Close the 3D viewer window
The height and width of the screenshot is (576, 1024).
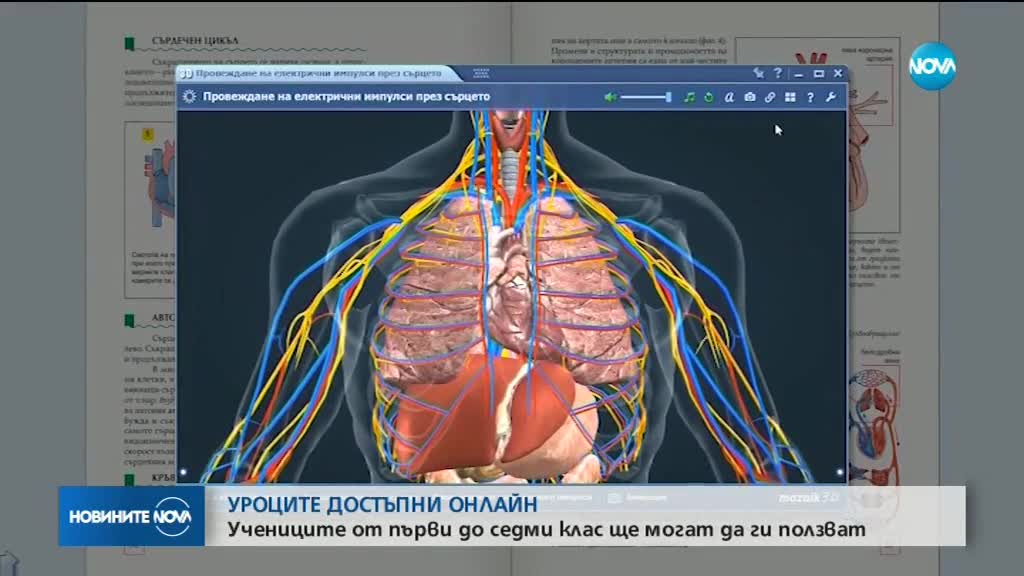[838, 74]
